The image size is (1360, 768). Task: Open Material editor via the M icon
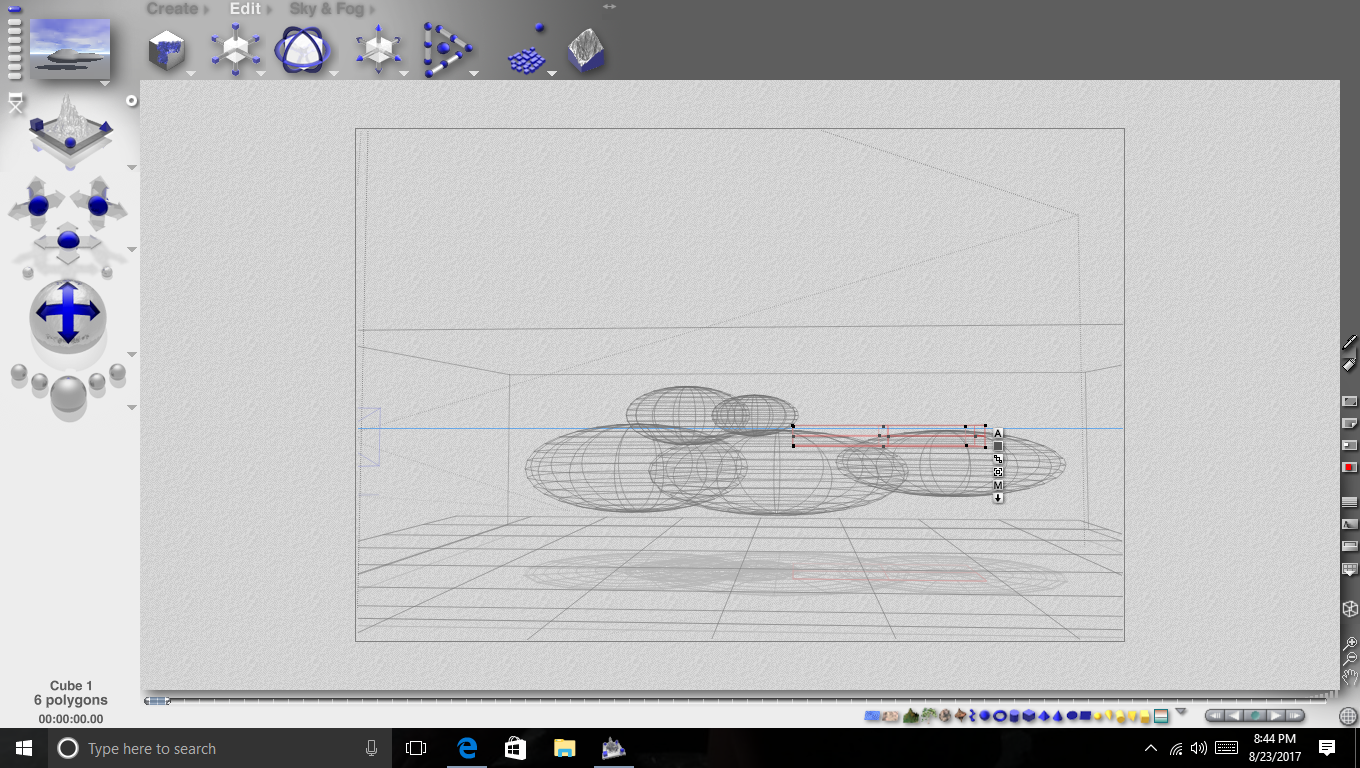coord(998,485)
